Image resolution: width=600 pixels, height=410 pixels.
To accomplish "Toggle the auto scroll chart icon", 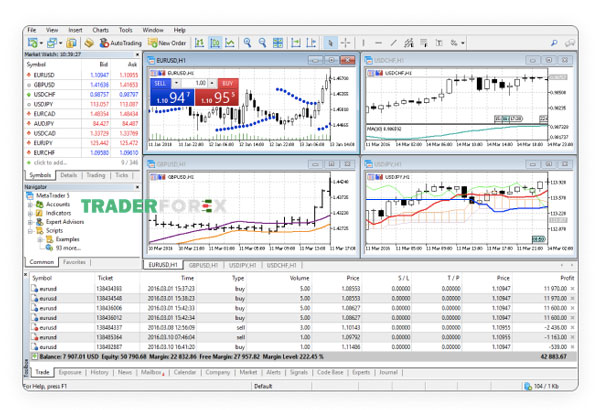I will (296, 43).
